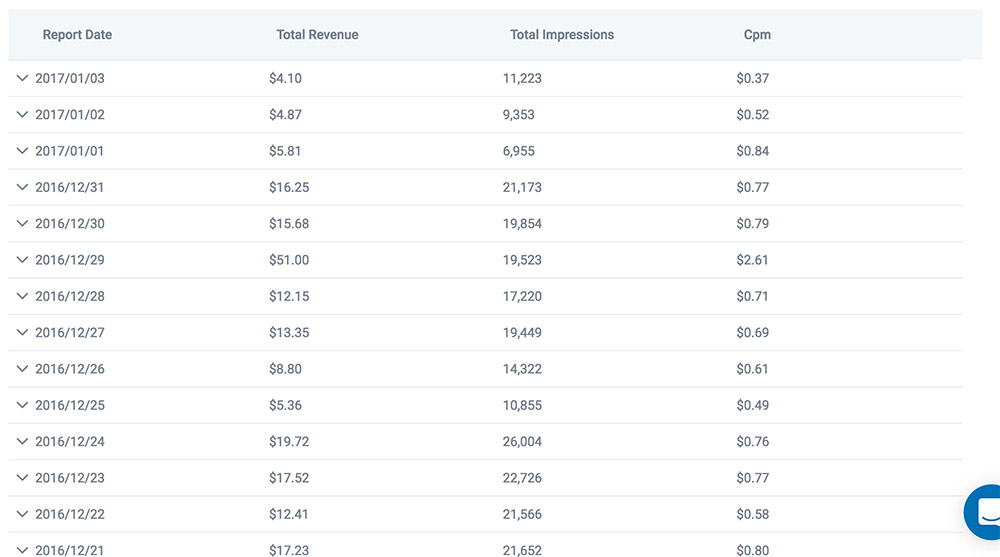Open the chat widget icon
Viewport: 1000px width, 557px height.
[x=985, y=513]
